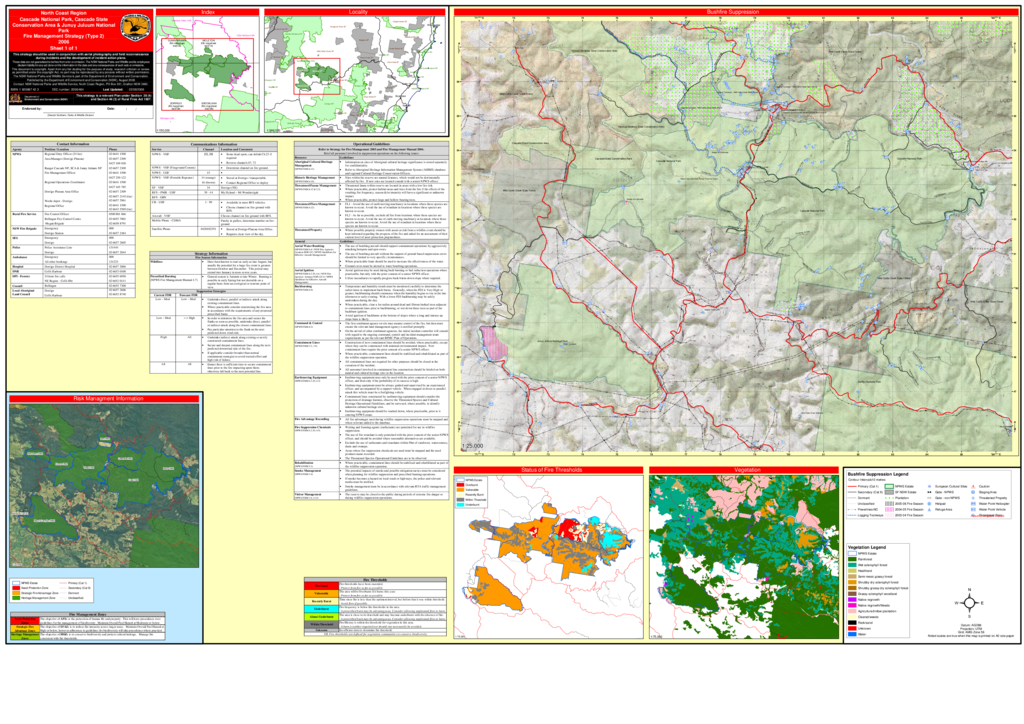Click the Contact Information table heading
The height and width of the screenshot is (724, 1024).
point(72,144)
